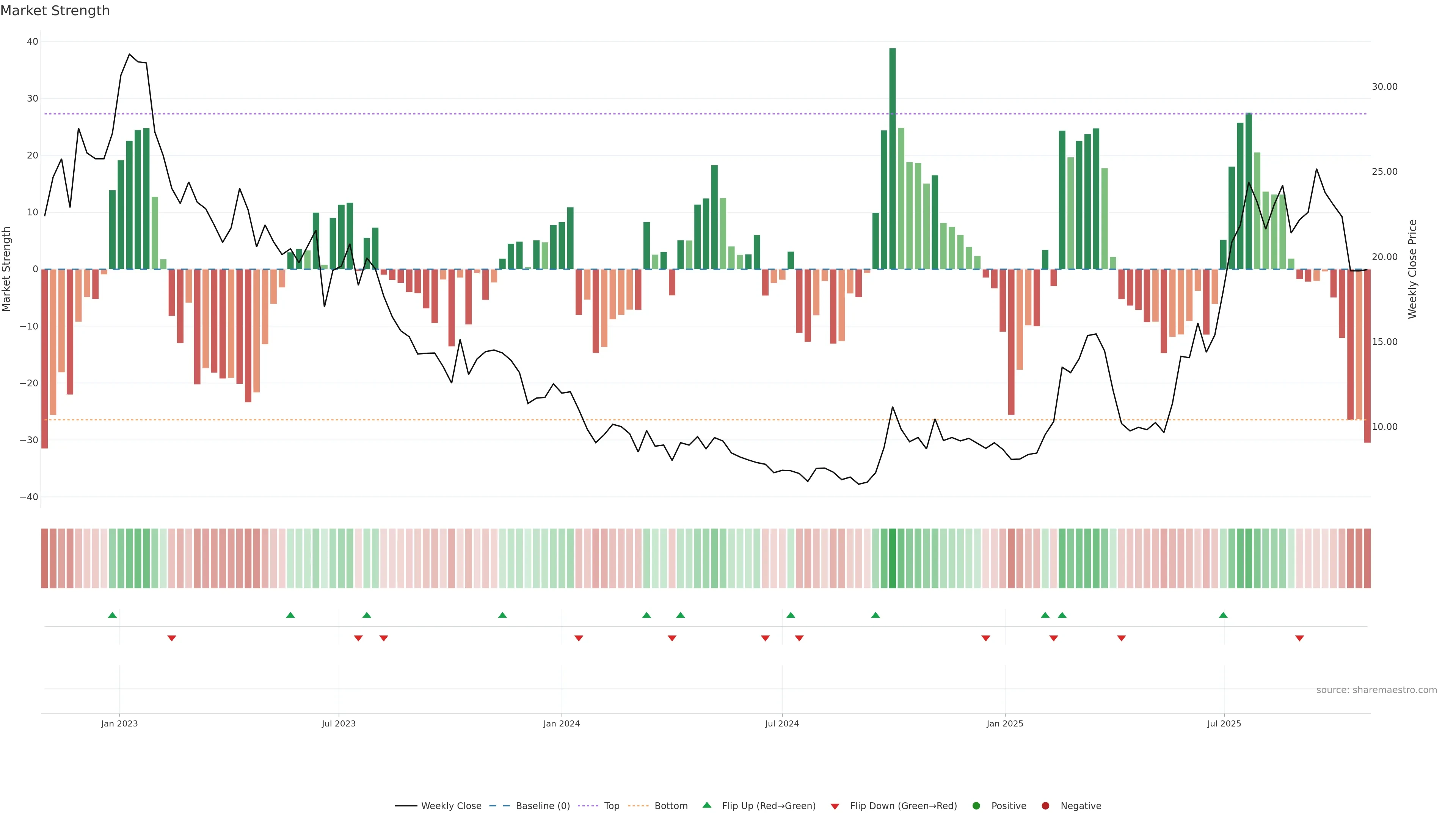
Task: Click the first red flip-down marker after Jan 2023
Action: [172, 638]
